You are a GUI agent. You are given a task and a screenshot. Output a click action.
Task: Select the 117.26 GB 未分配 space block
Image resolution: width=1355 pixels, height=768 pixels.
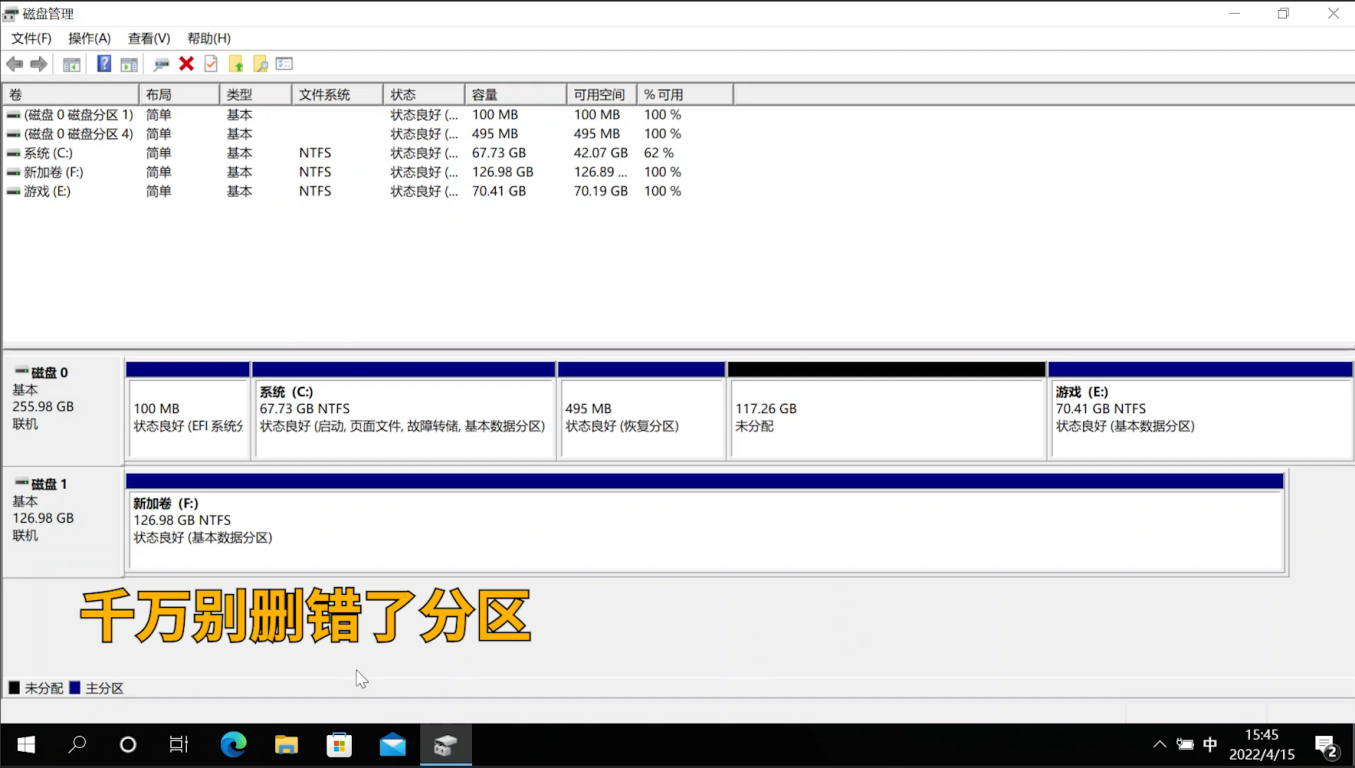coord(887,411)
